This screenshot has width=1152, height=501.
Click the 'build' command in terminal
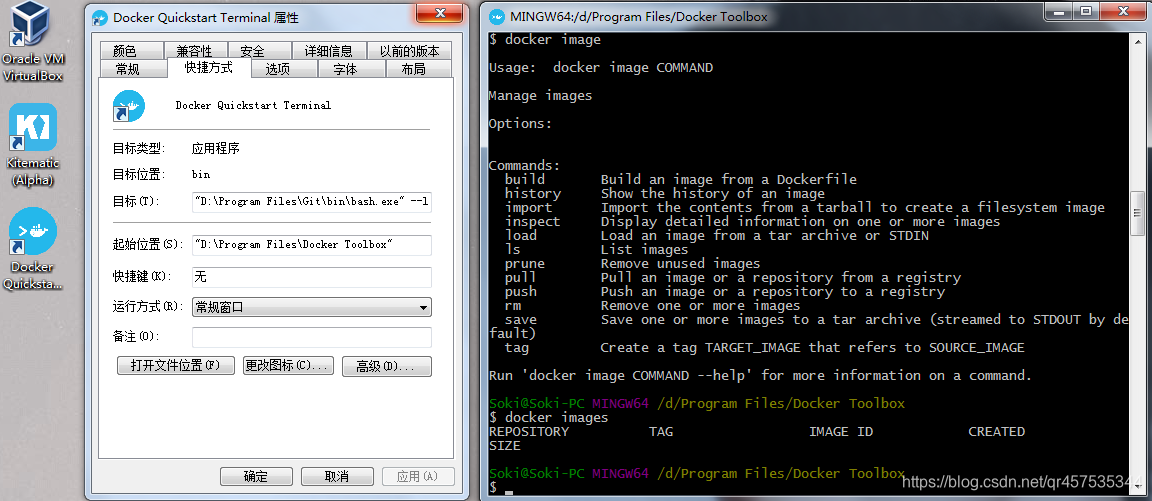point(525,179)
